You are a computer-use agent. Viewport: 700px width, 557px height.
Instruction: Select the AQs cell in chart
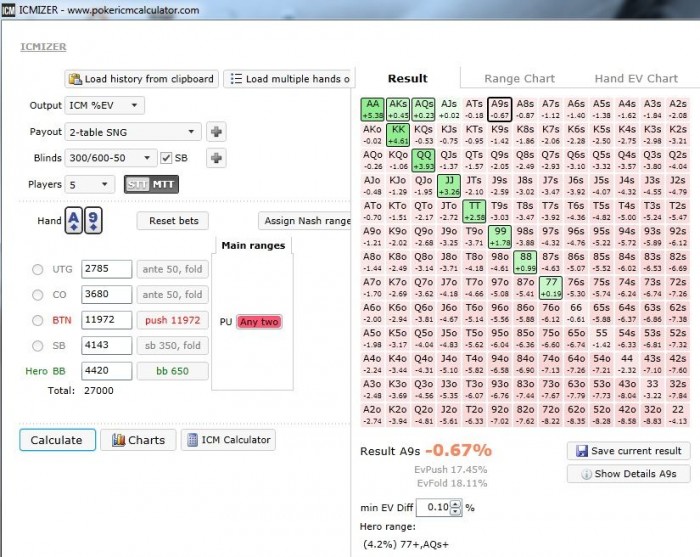point(423,109)
